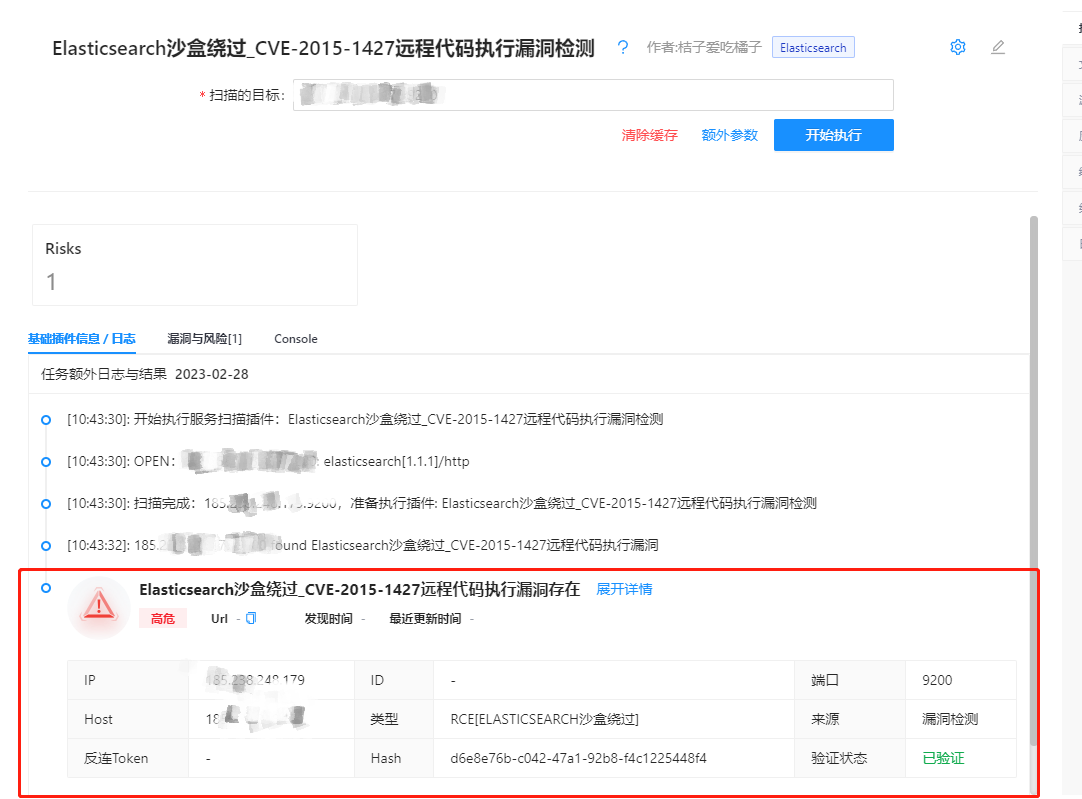Click the edit pencil icon
1082x799 pixels.
tap(998, 47)
